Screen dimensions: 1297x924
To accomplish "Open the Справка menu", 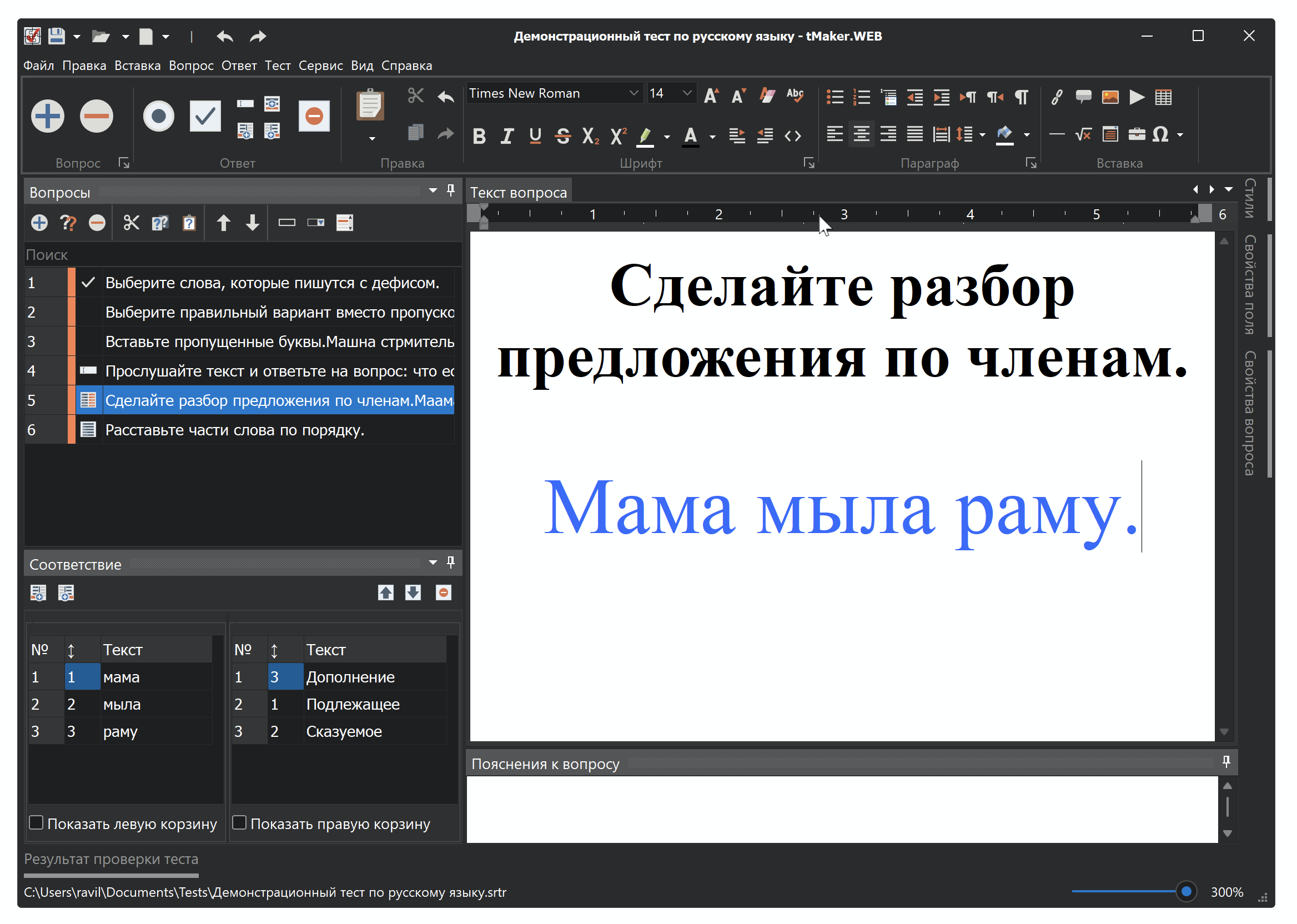I will [407, 66].
